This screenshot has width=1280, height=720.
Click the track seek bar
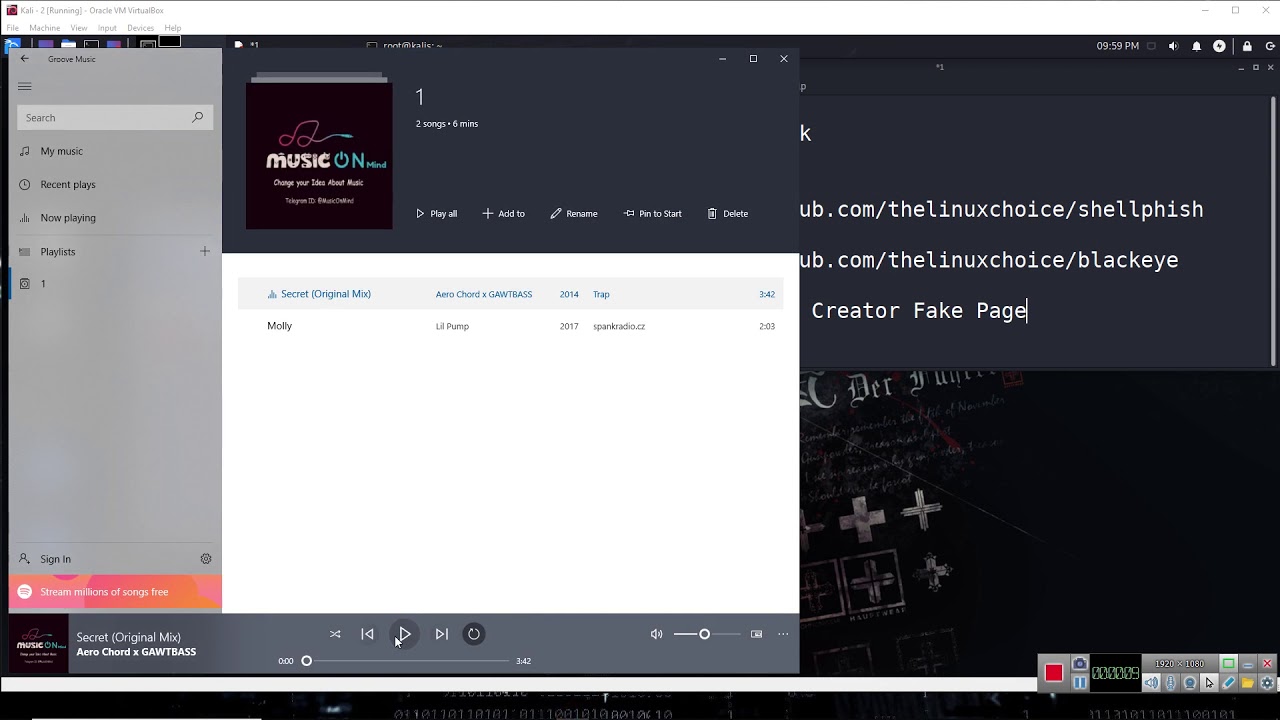point(407,661)
